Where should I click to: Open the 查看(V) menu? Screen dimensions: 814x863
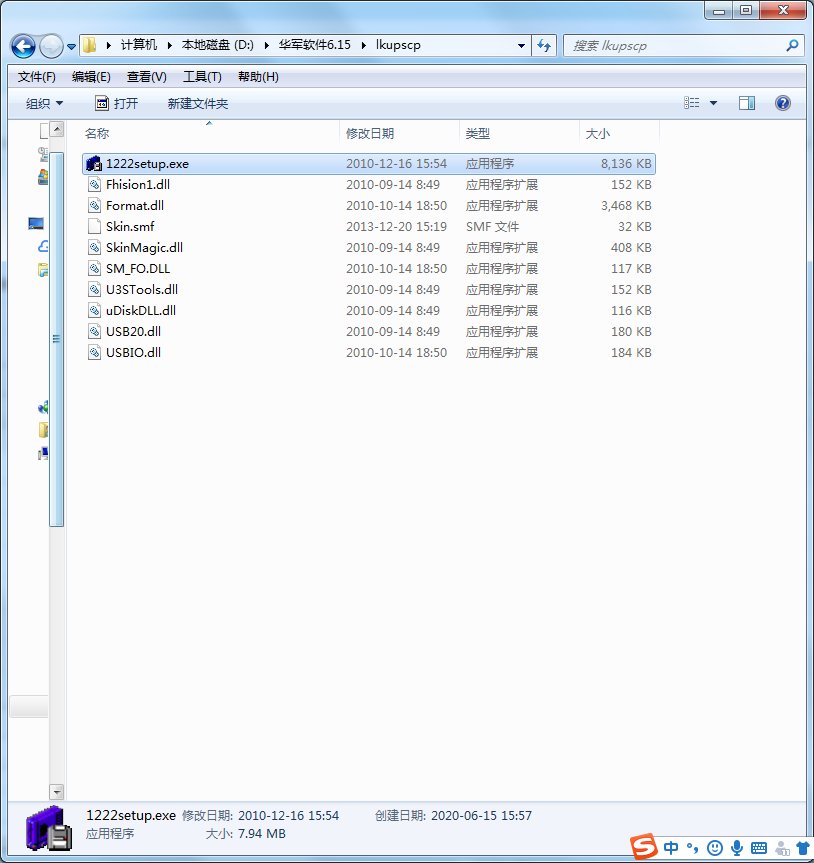[146, 77]
